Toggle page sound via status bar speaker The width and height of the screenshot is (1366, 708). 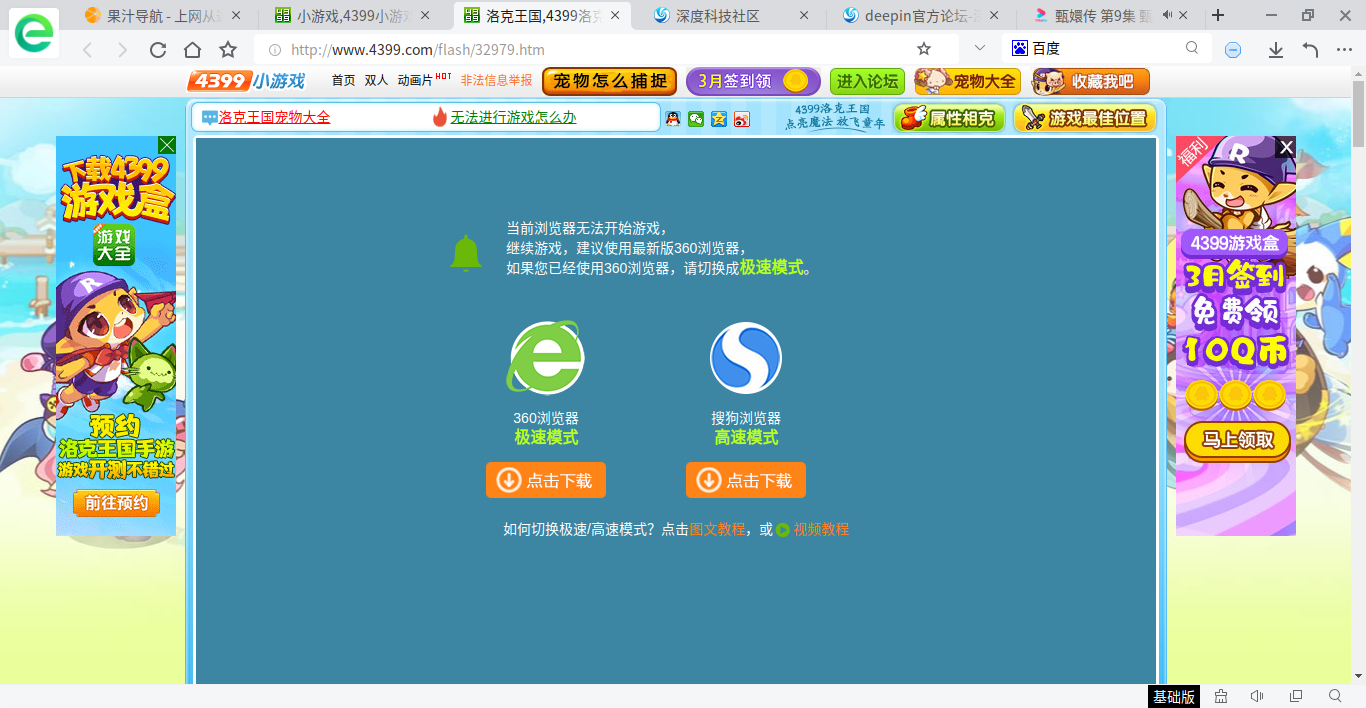tap(1258, 696)
